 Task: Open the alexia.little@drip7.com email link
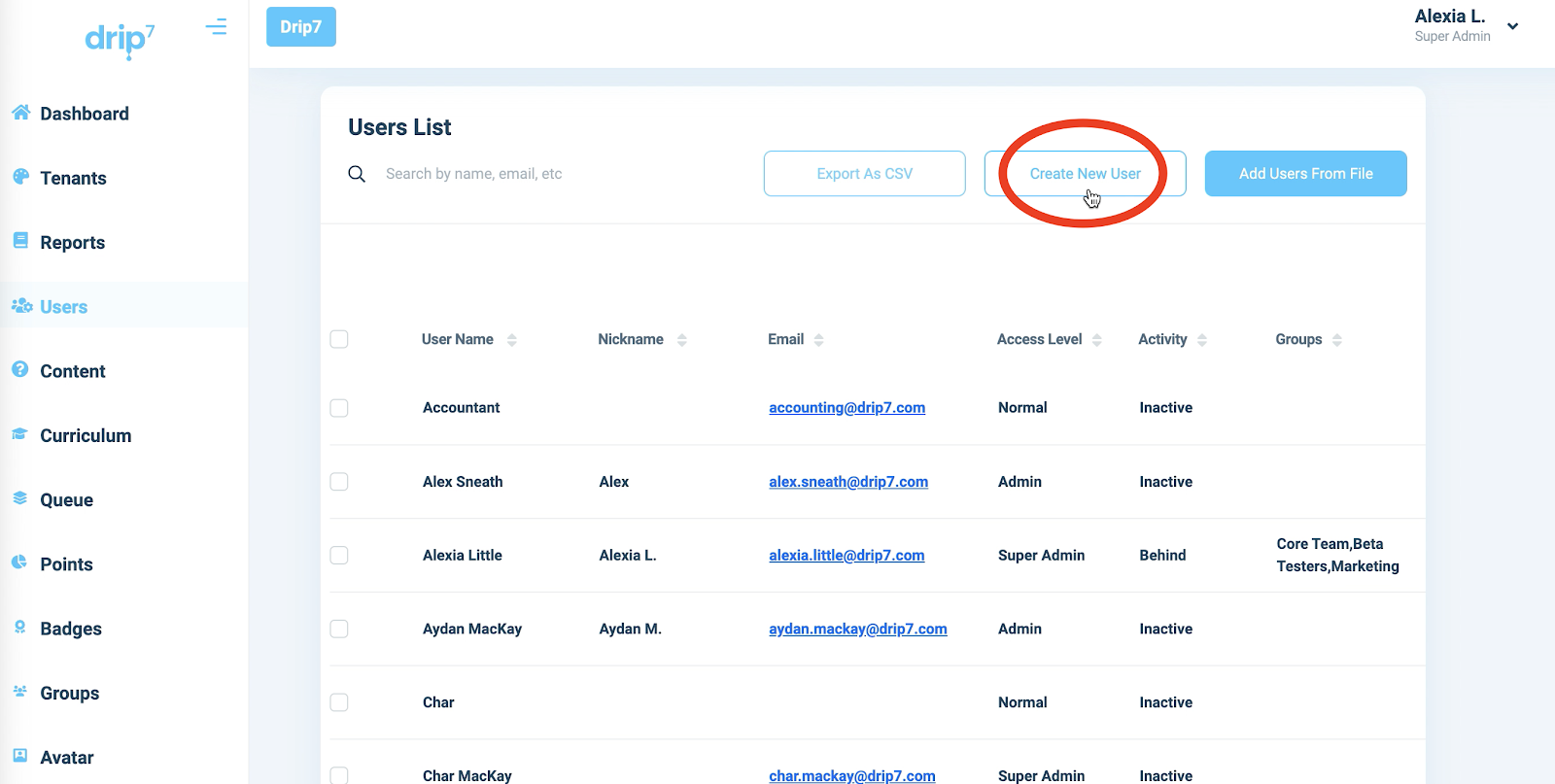coord(847,556)
